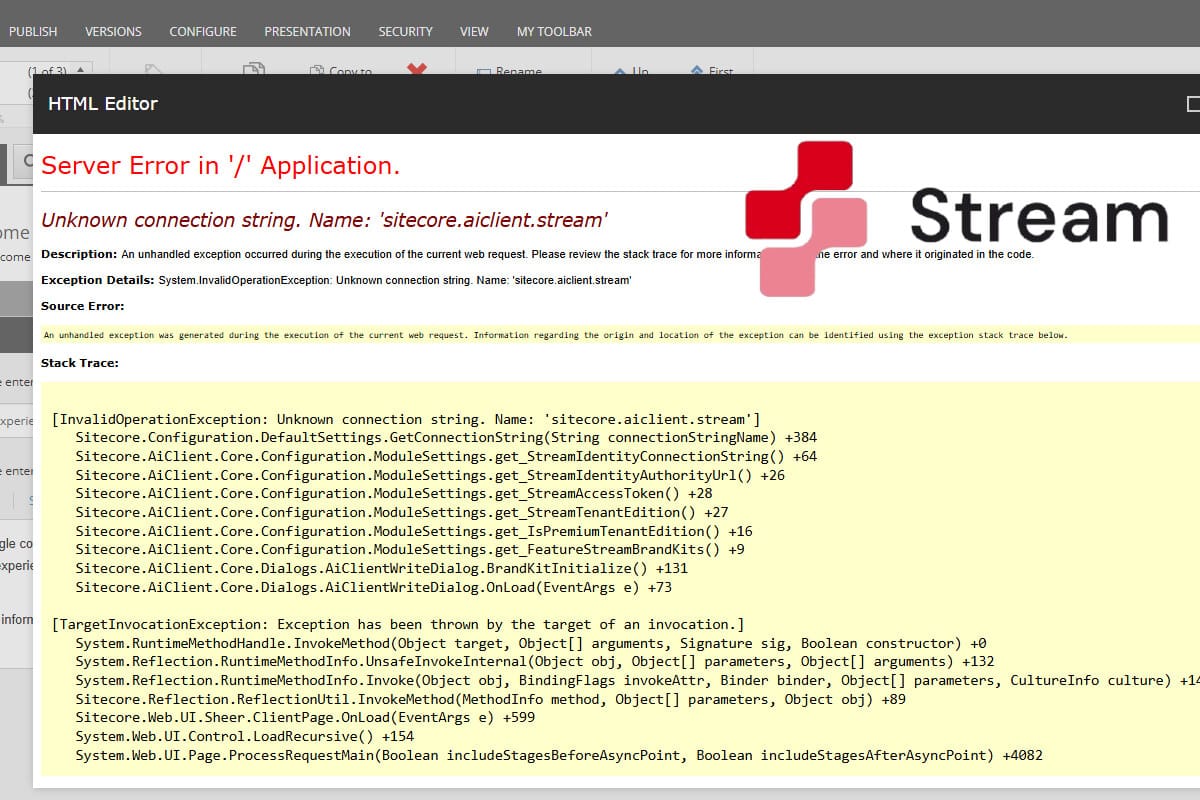1200x800 pixels.
Task: Click the get_StreamAccessToken trace line
Action: tap(394, 493)
